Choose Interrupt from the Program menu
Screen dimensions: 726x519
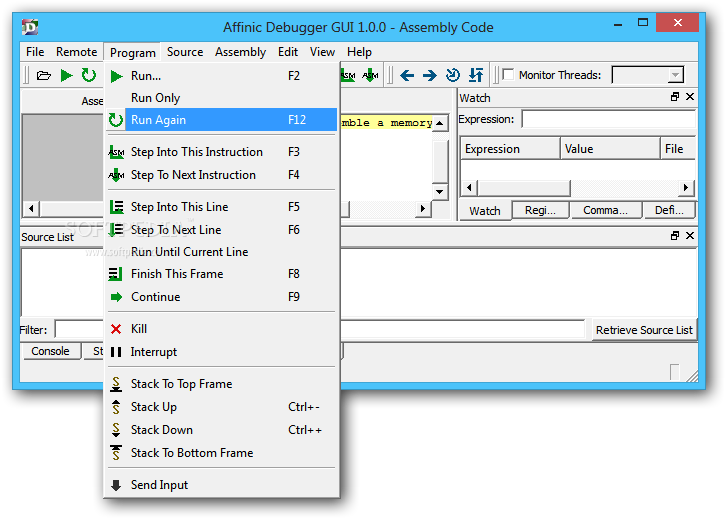click(x=222, y=352)
